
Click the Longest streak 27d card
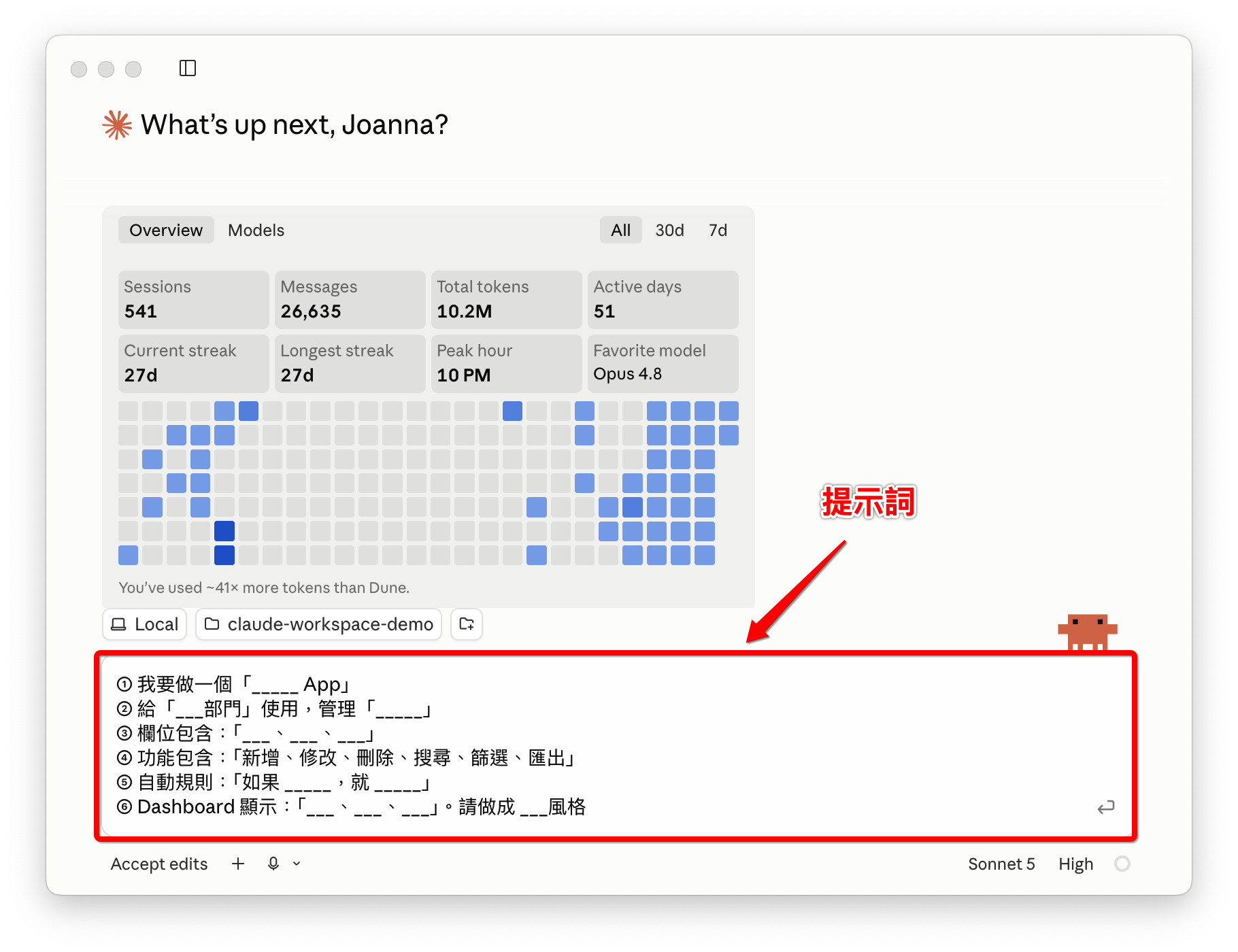click(x=350, y=363)
